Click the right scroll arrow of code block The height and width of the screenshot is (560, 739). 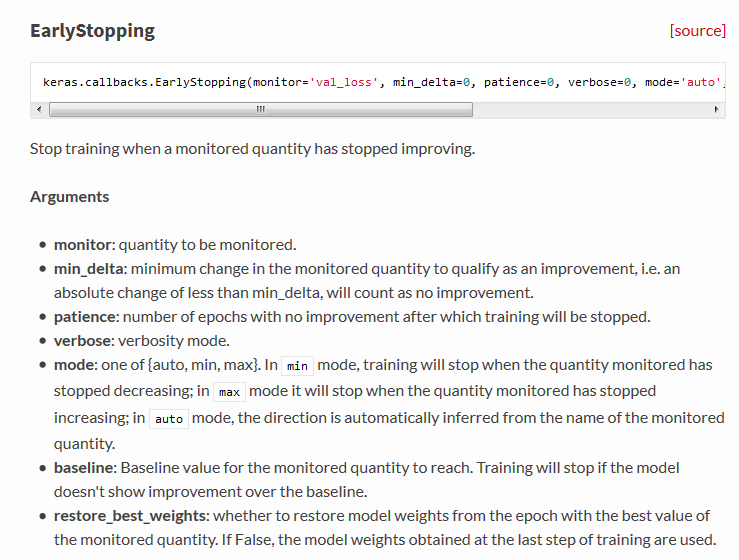pos(718,108)
